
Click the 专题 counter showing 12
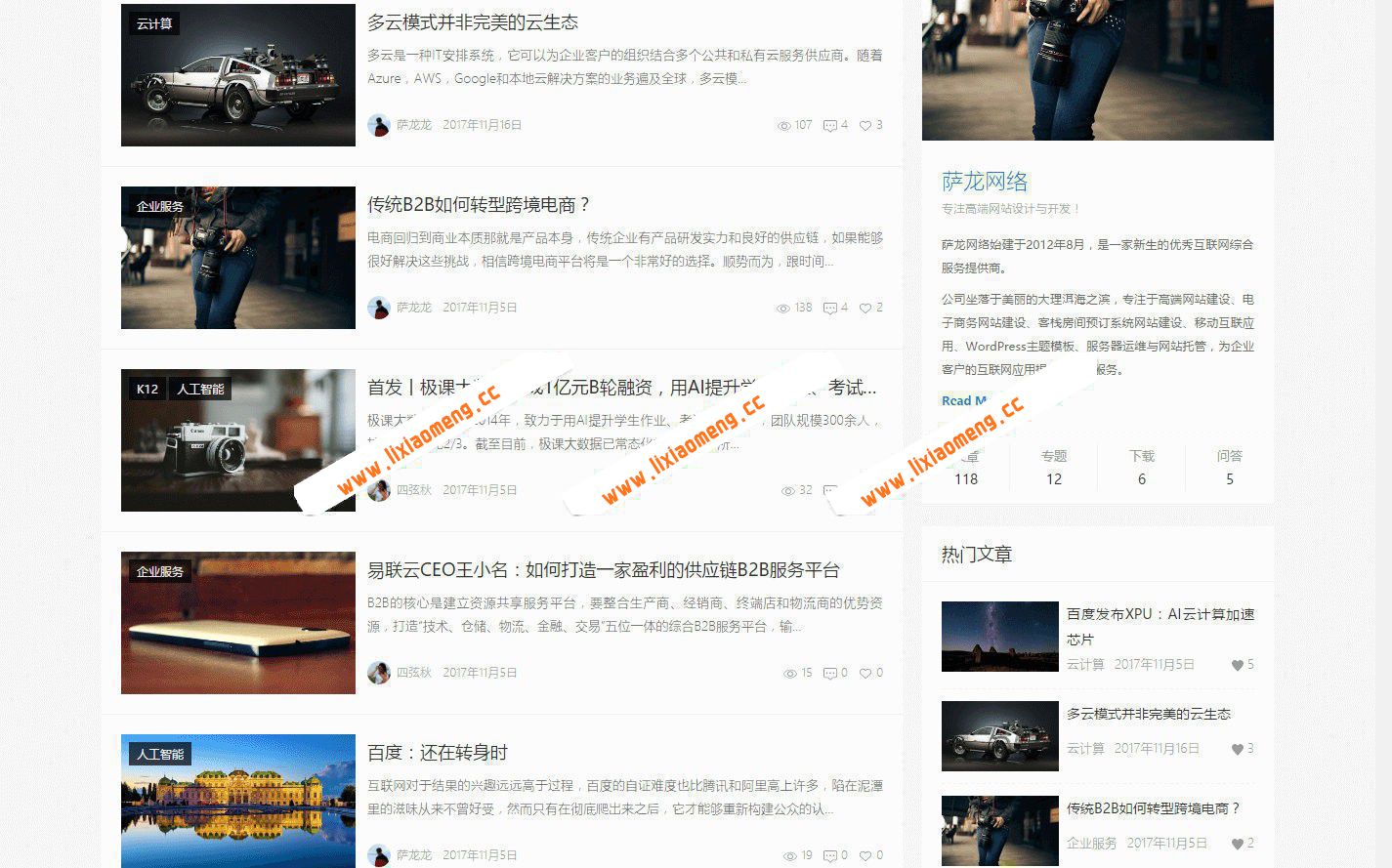point(1053,467)
